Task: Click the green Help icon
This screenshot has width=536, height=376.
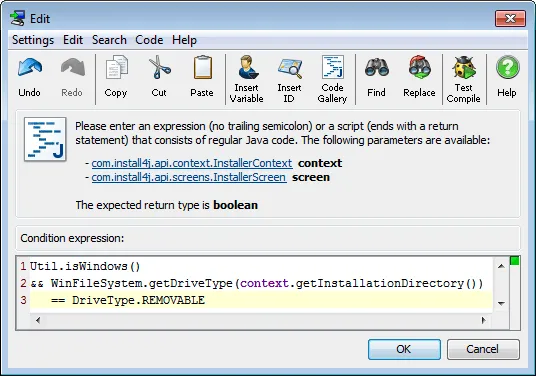Action: [507, 67]
